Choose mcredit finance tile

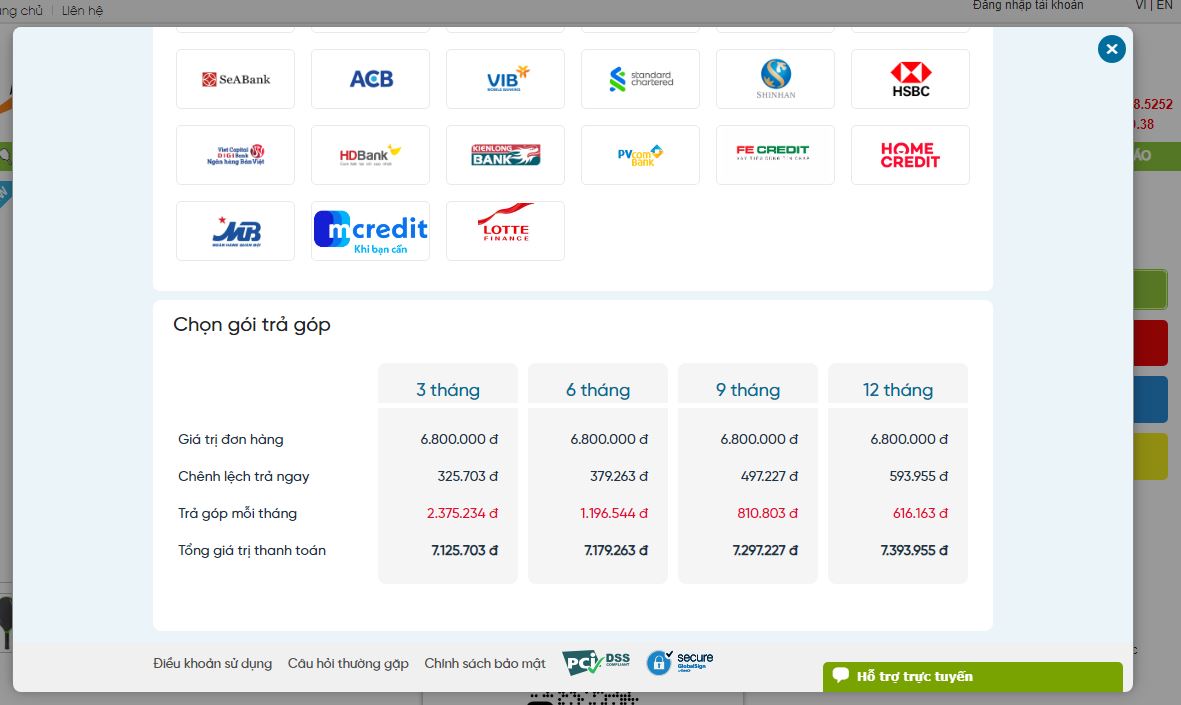click(371, 231)
